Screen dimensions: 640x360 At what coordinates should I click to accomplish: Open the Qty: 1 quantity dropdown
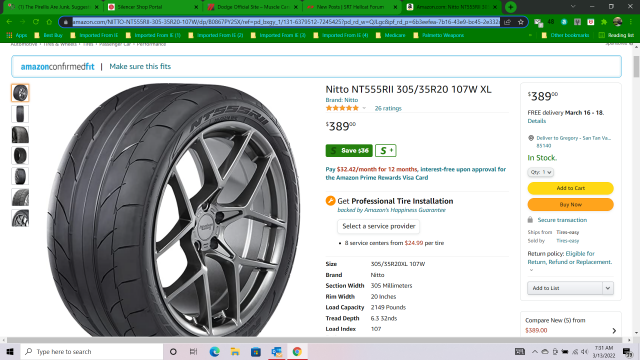[x=540, y=172]
